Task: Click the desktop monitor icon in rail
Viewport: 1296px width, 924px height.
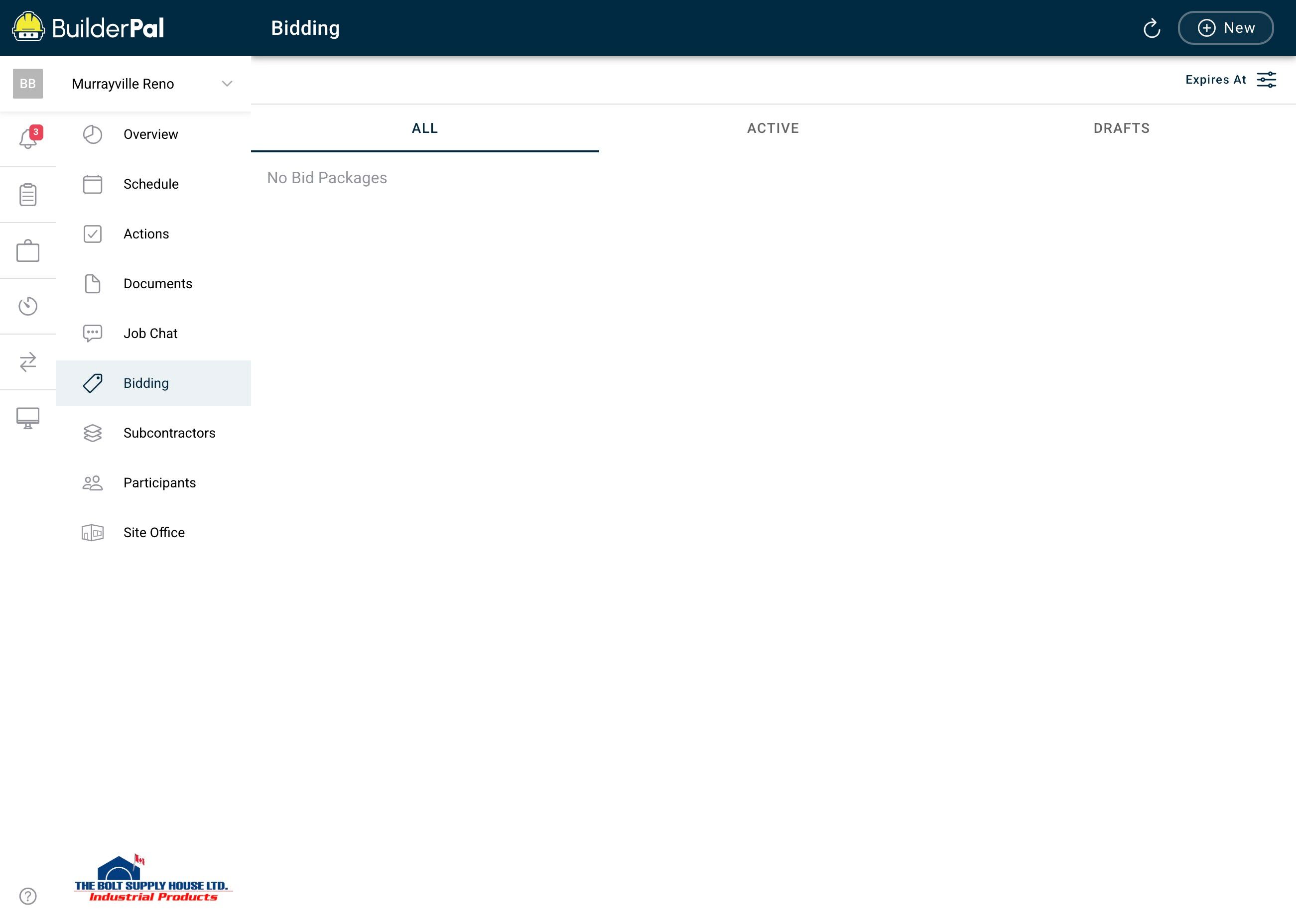Action: [x=28, y=418]
